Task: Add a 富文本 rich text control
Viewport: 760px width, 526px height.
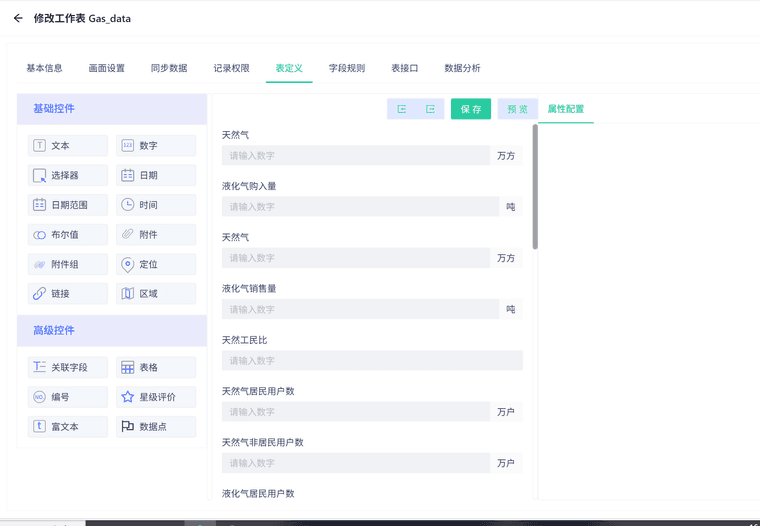Action: 68,427
